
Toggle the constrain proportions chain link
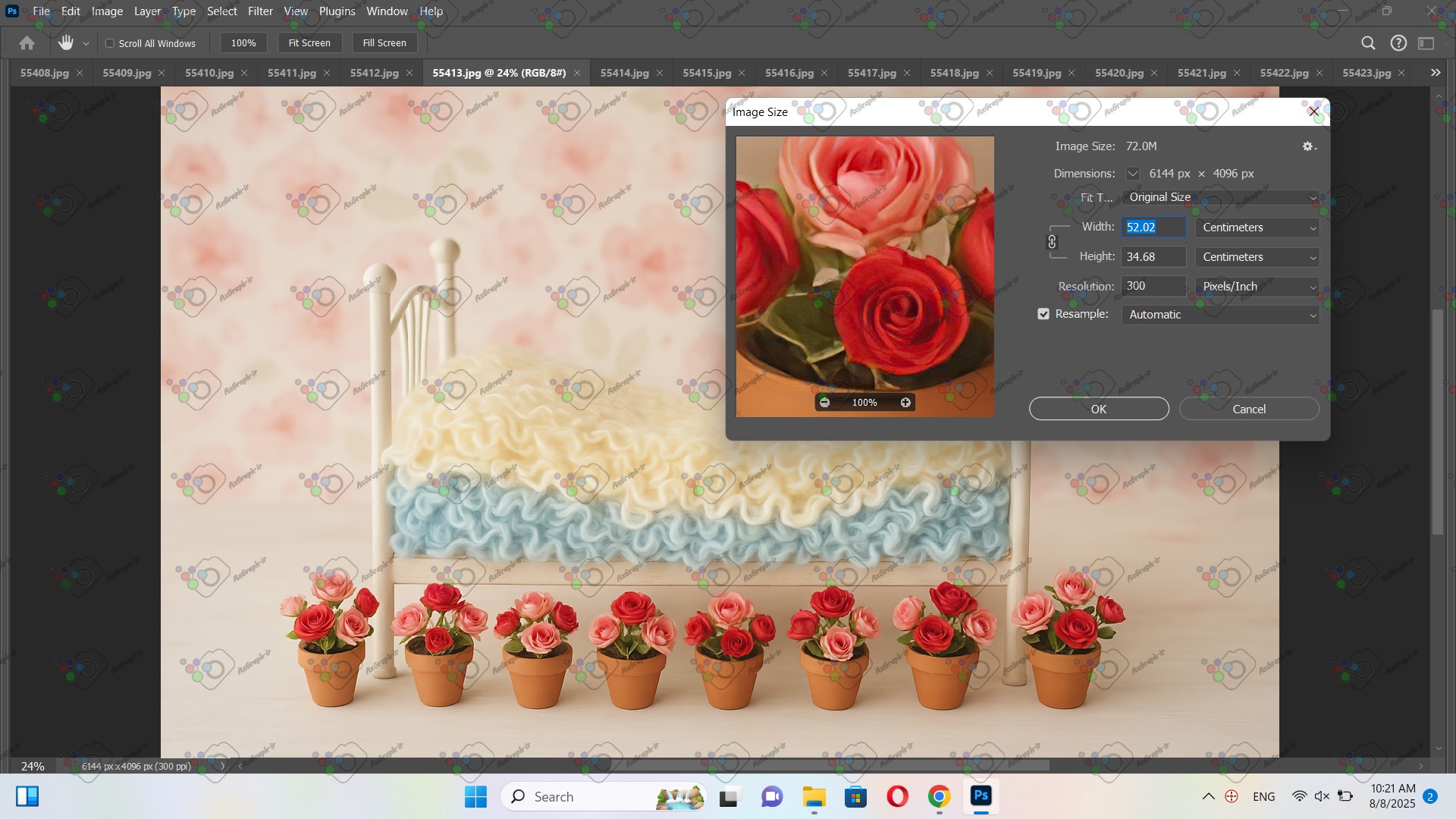[x=1052, y=242]
